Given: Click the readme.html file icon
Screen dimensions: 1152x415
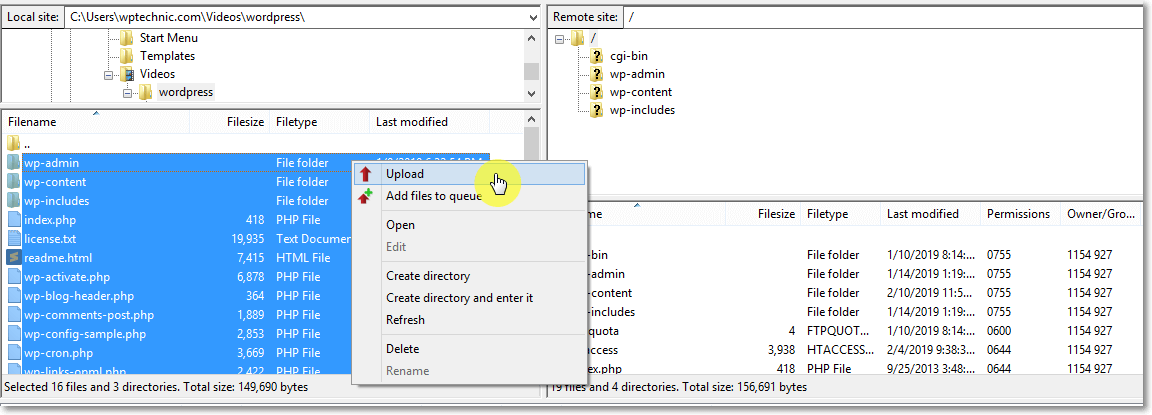Looking at the screenshot, I should (14, 258).
